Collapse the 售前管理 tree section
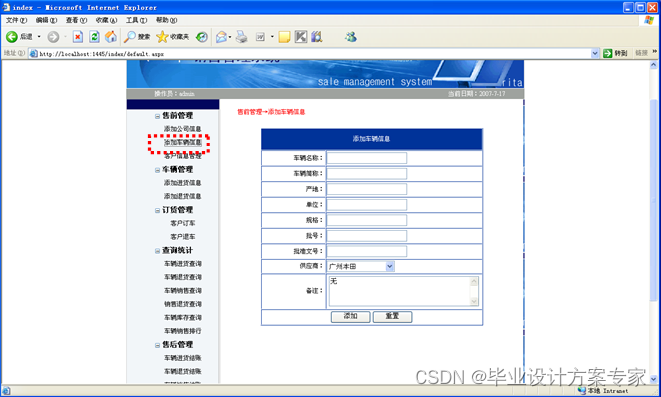The height and width of the screenshot is (397, 661). [157, 116]
